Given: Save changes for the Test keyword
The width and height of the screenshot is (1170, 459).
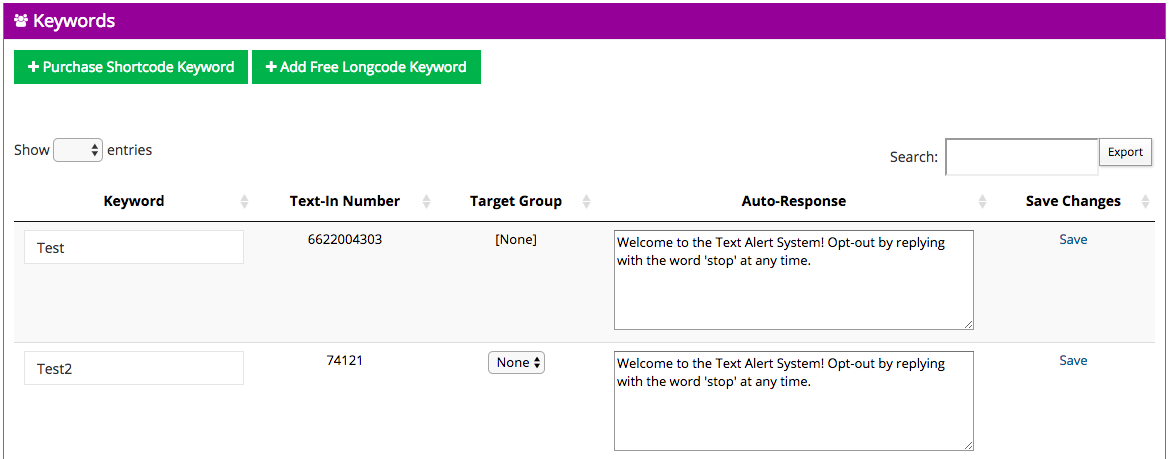Looking at the screenshot, I should click(1073, 240).
